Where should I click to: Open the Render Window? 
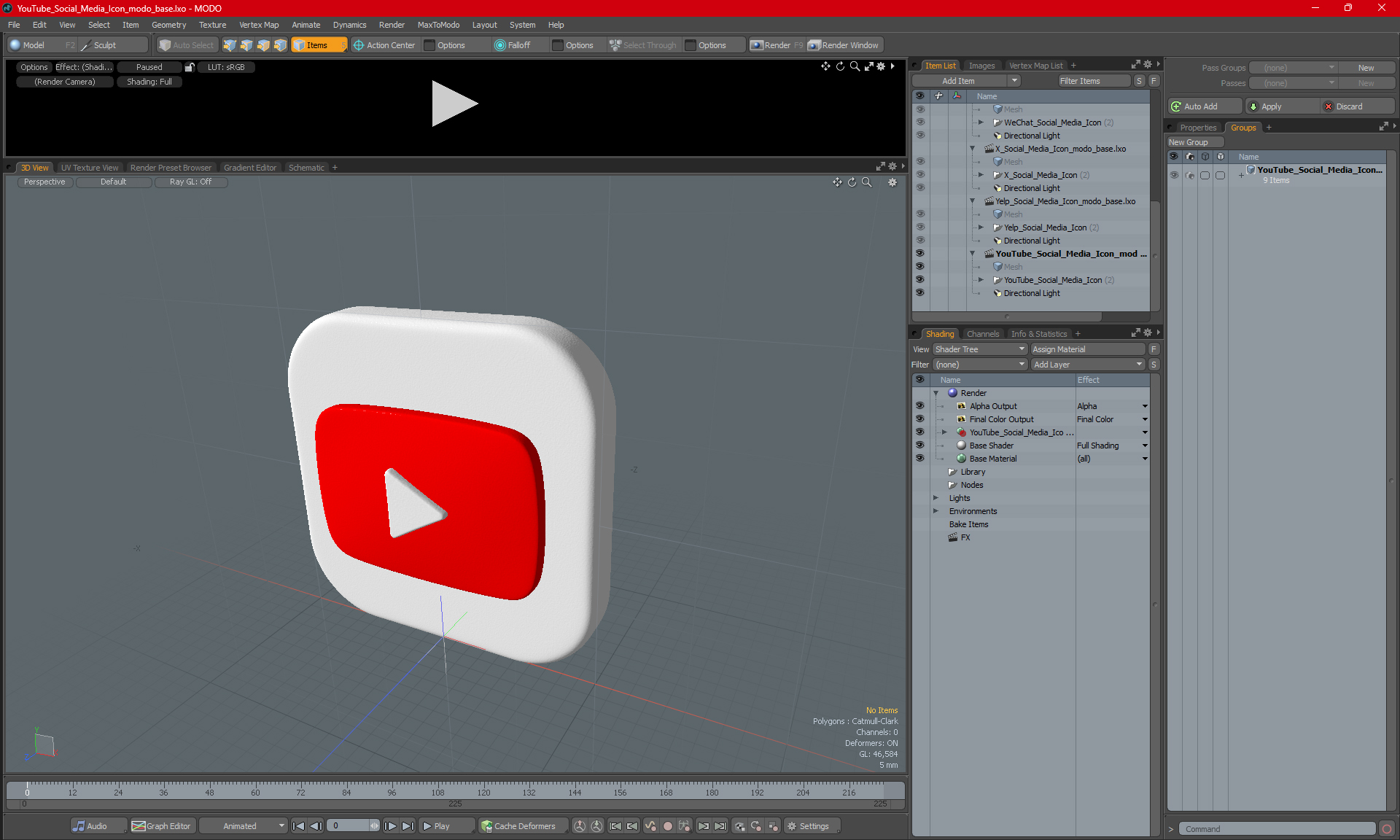pos(844,45)
